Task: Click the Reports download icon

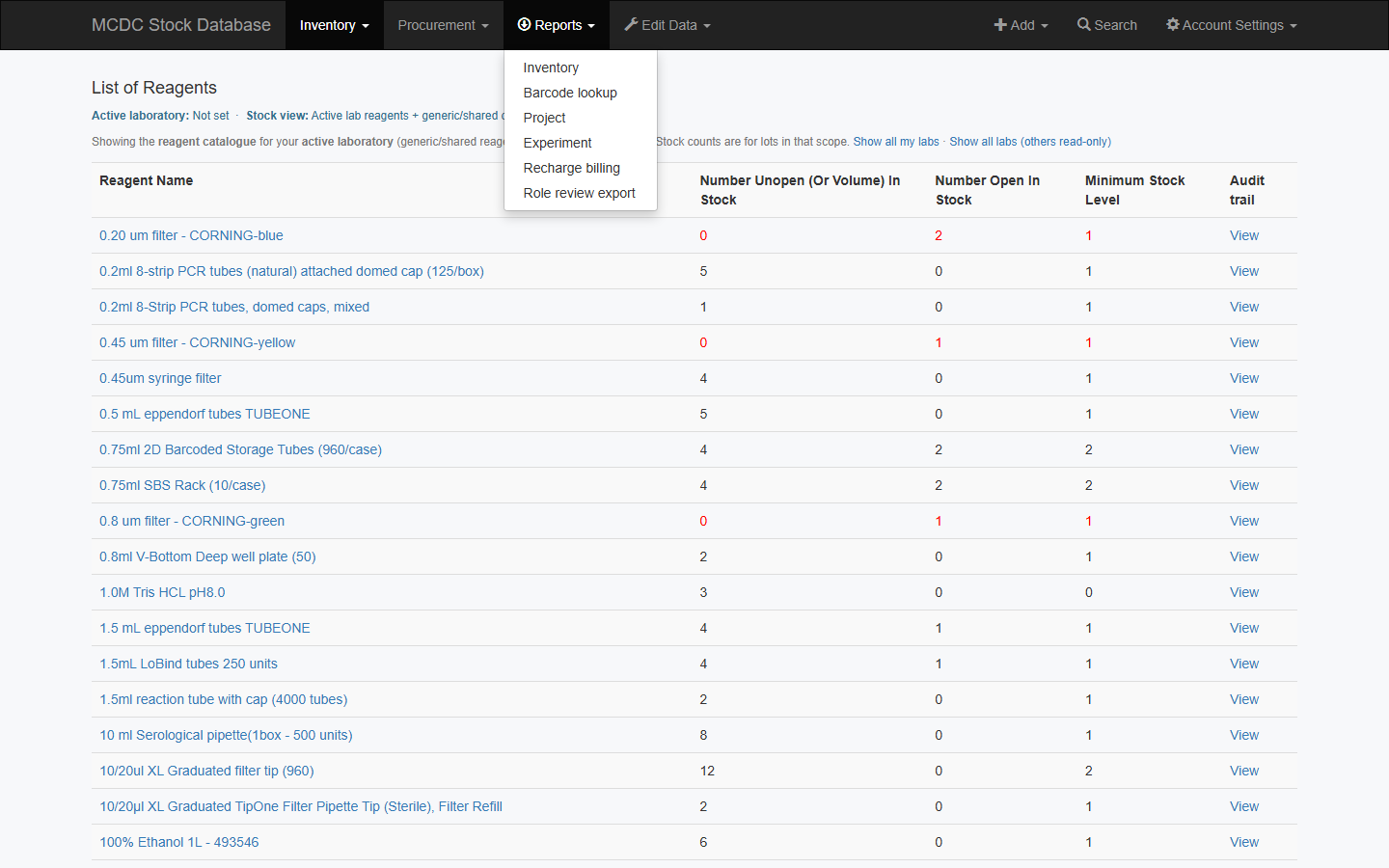Action: click(x=524, y=24)
